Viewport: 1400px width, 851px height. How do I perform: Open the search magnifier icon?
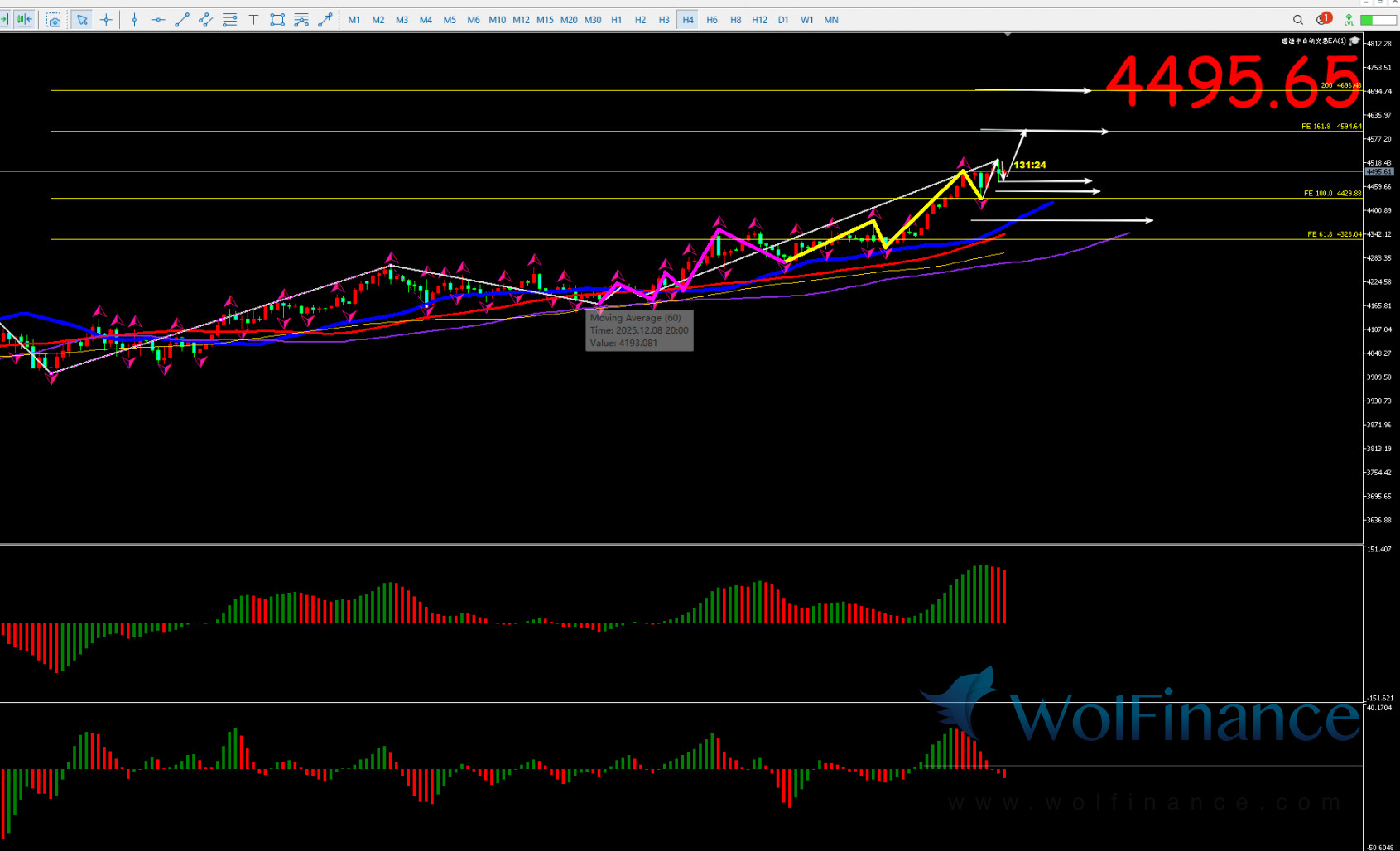tap(1298, 20)
